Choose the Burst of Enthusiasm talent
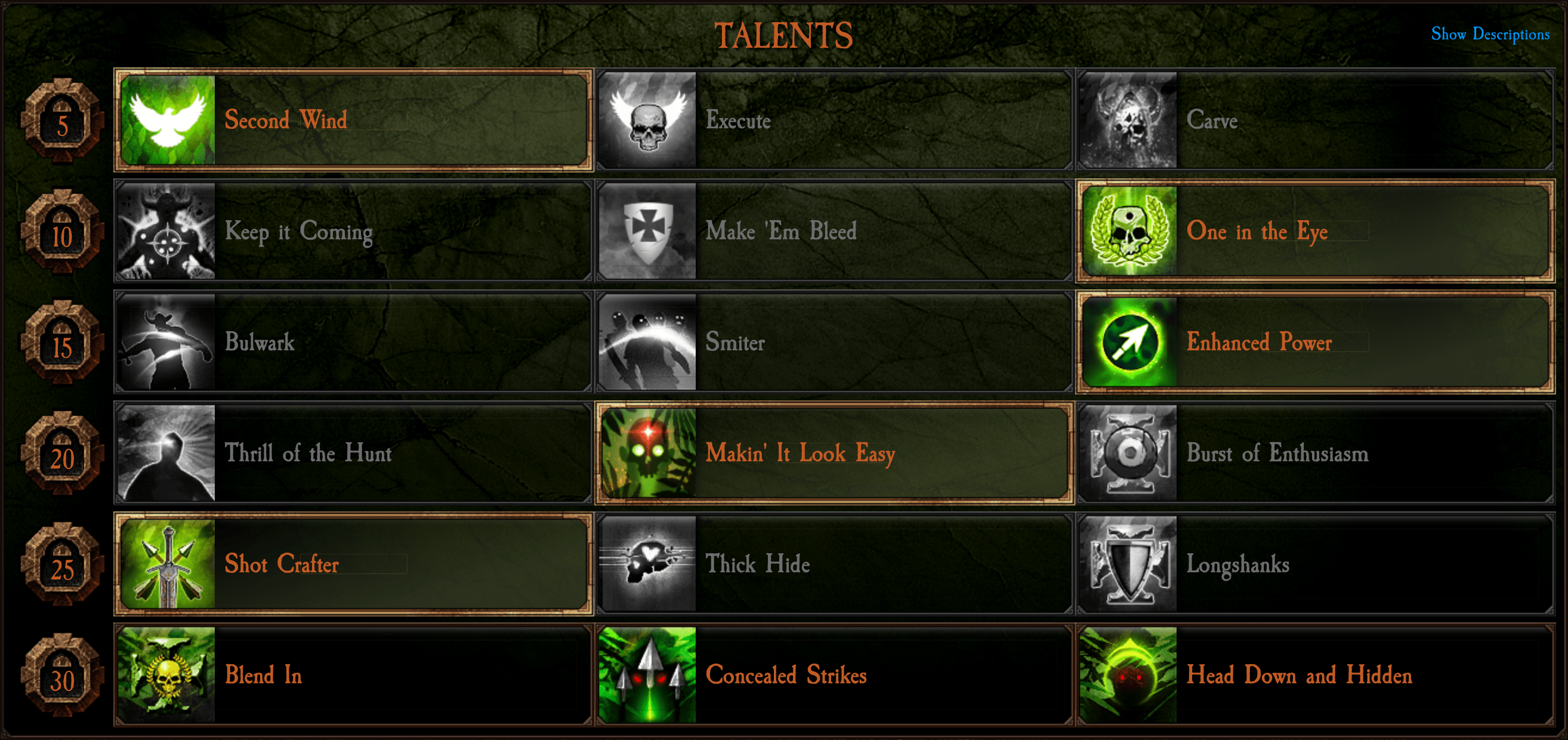The width and height of the screenshot is (1568, 740). (x=1316, y=453)
